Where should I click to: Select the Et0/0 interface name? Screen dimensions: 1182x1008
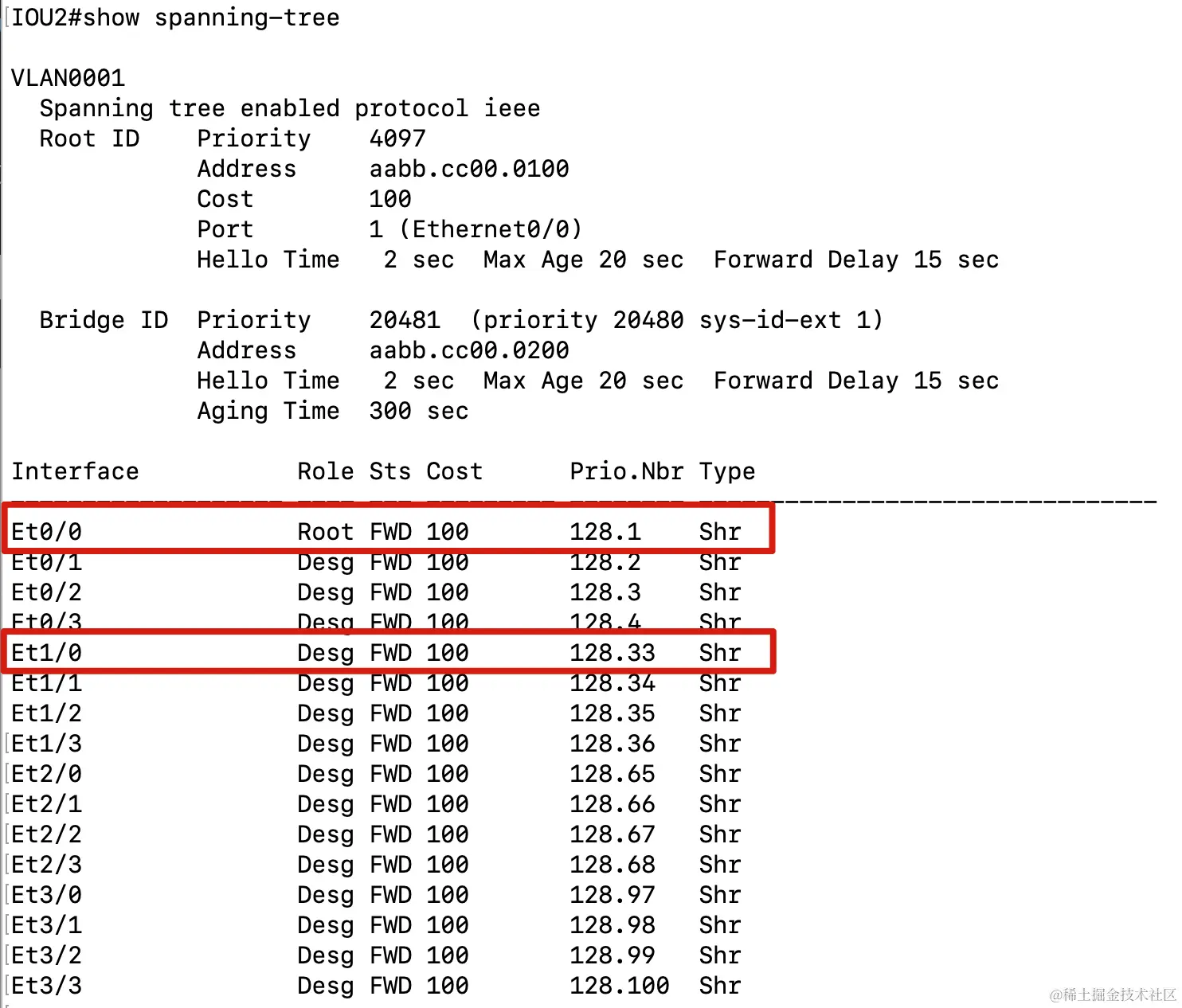[x=46, y=532]
